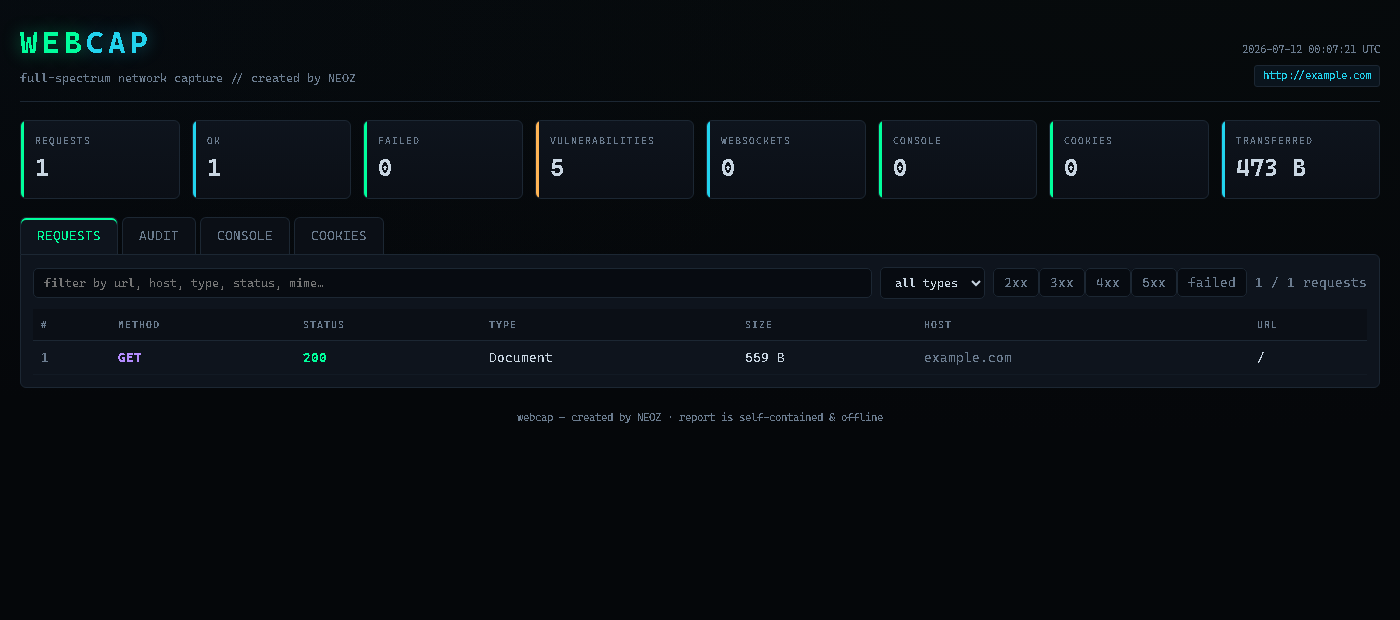Click the filter by url search field
Screen dimensions: 1400x620
coord(452,283)
